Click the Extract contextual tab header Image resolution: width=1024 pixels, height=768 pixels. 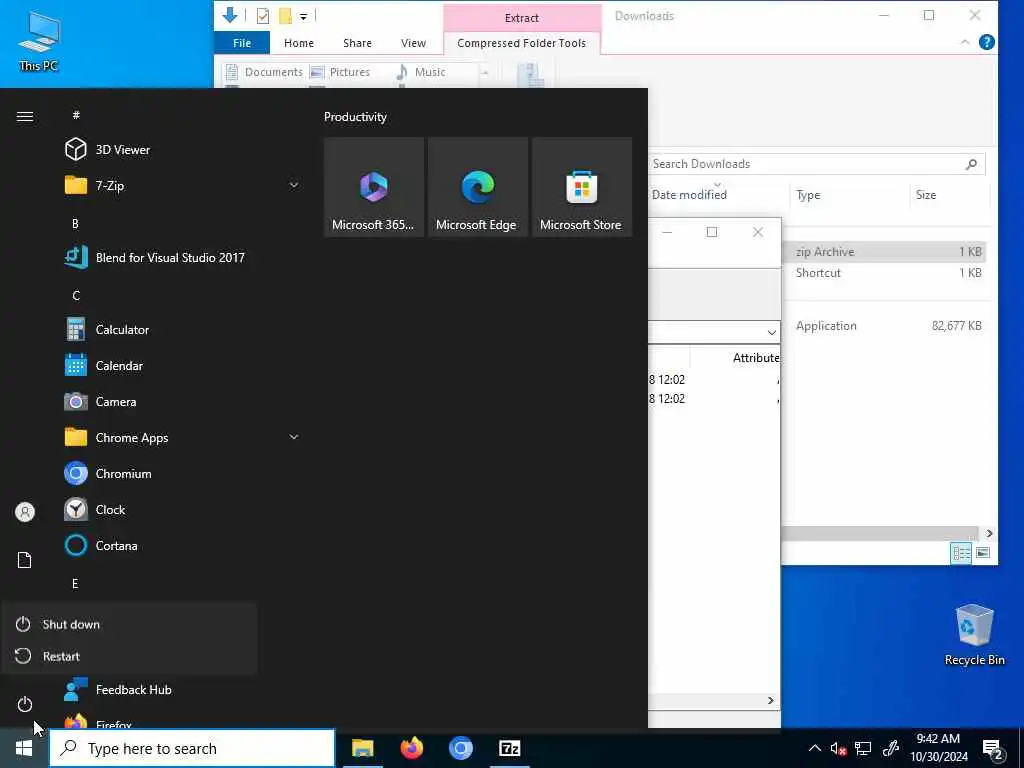tap(522, 18)
